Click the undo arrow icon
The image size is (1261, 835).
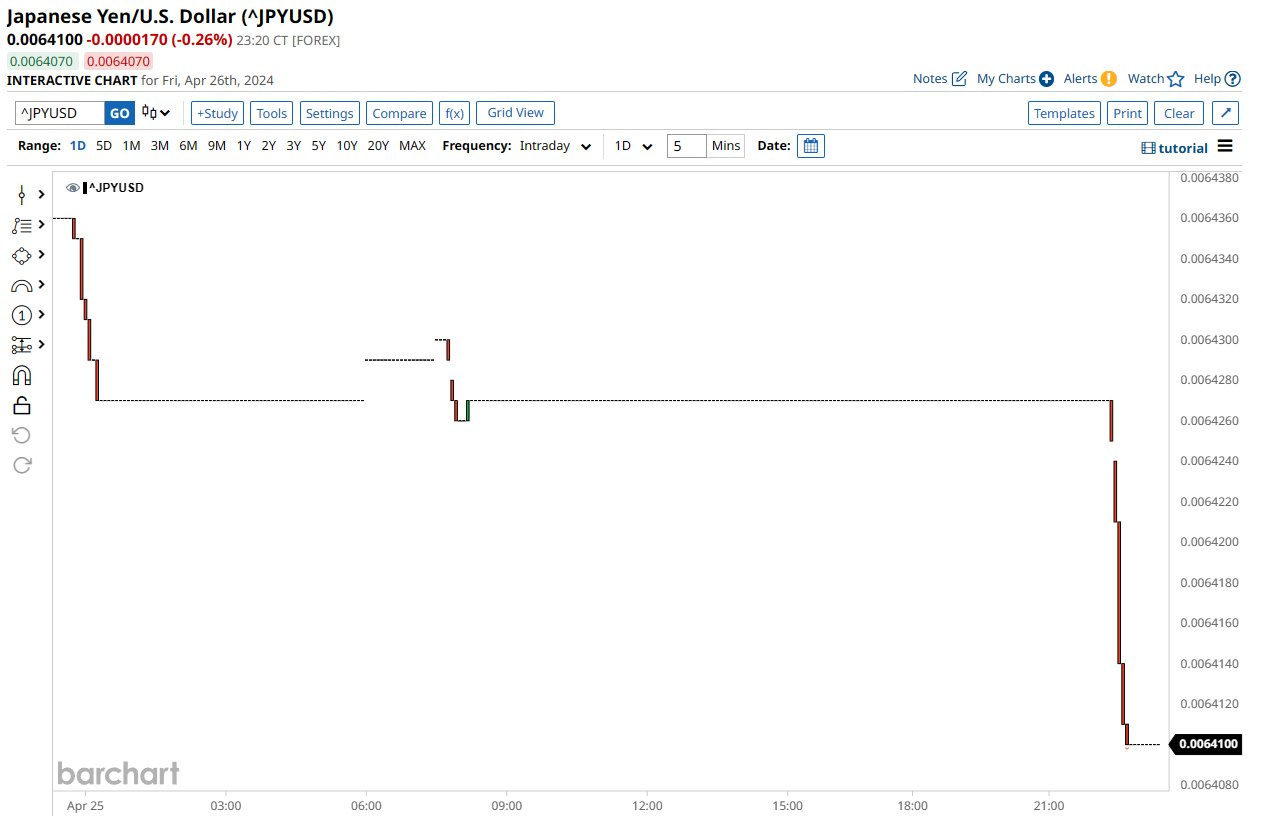point(22,435)
